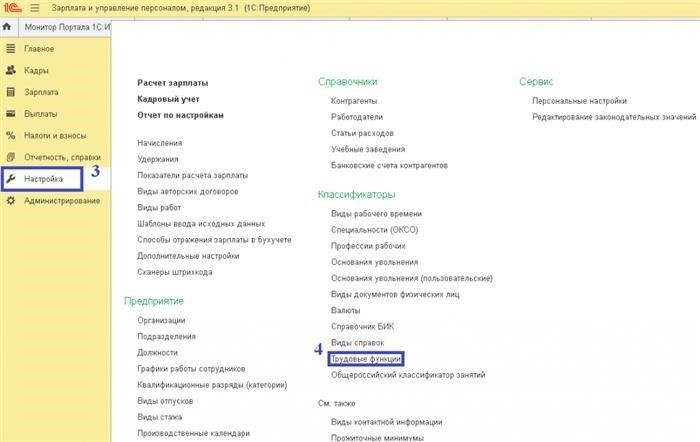This screenshot has width=700, height=442.
Task: Open the Статьи расходов directory
Action: [x=362, y=133]
